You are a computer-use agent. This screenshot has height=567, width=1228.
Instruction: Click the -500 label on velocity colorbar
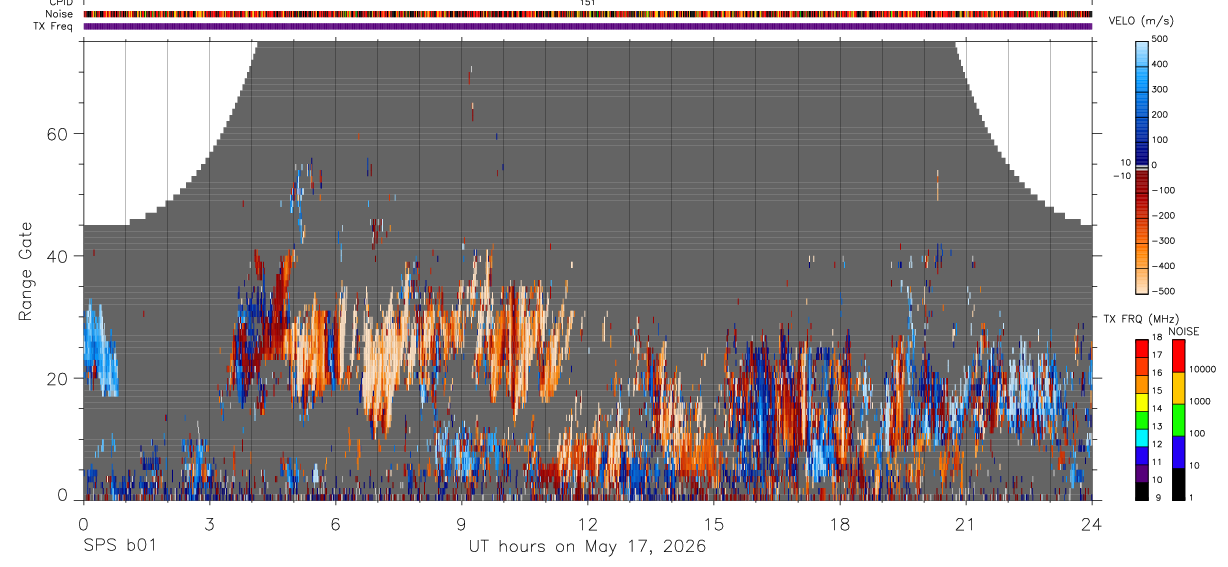click(1165, 291)
